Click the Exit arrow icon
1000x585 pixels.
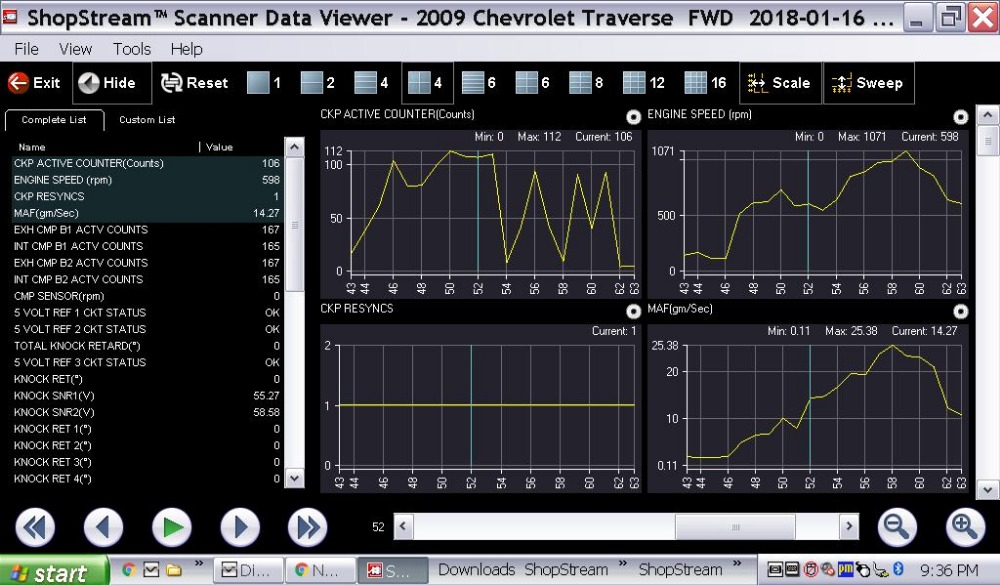click(18, 83)
